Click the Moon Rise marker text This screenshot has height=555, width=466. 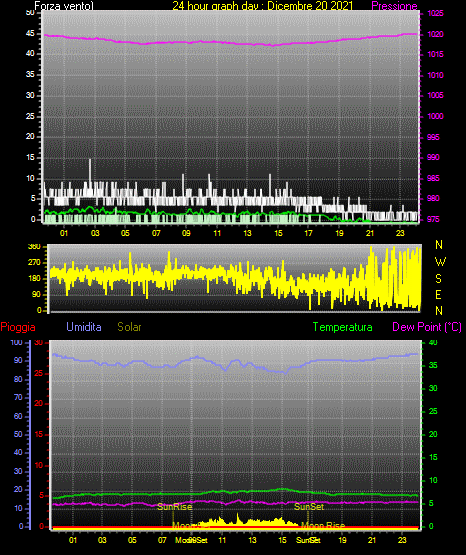point(323,526)
